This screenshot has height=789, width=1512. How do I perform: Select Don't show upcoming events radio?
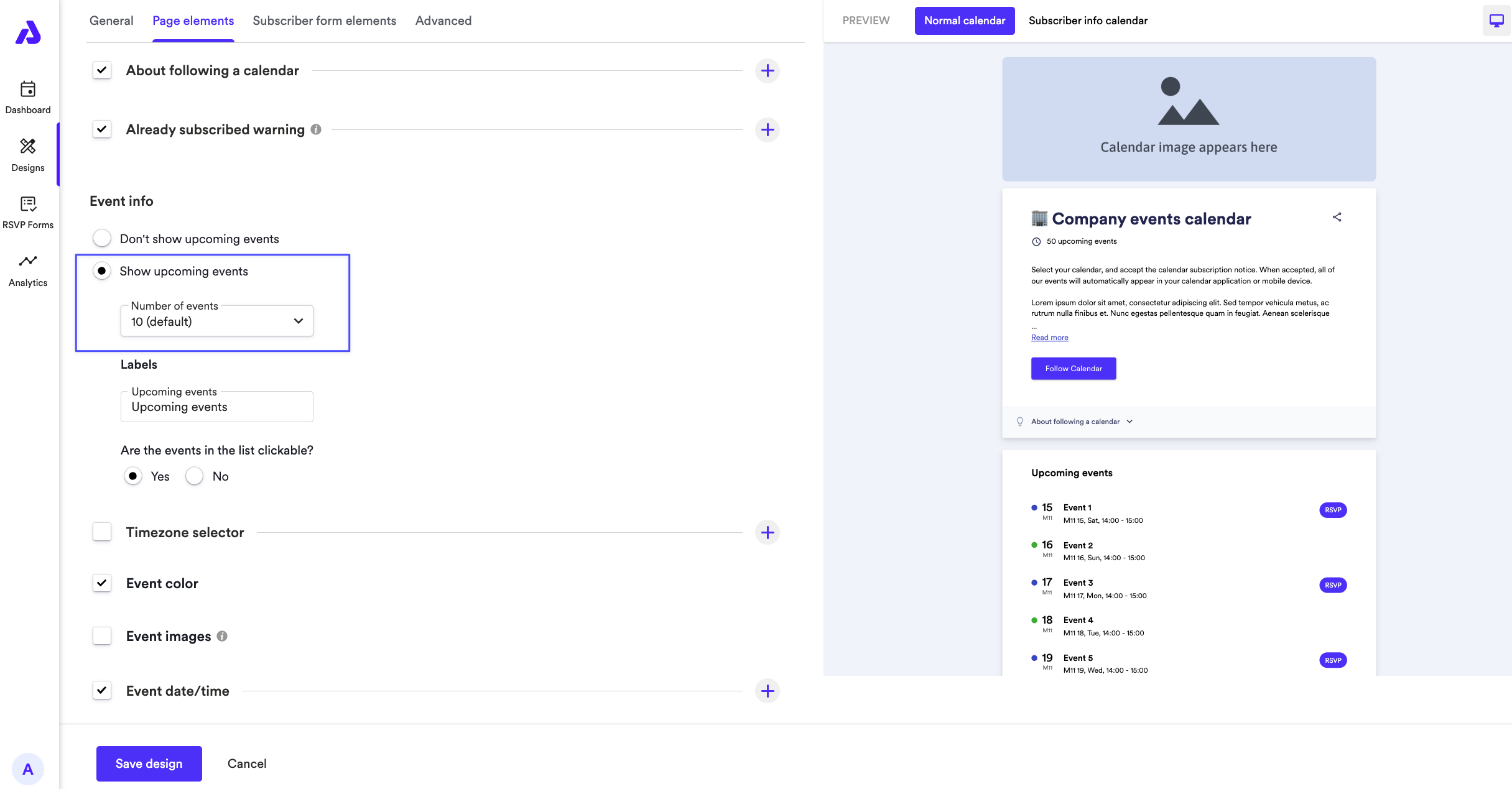tap(102, 238)
